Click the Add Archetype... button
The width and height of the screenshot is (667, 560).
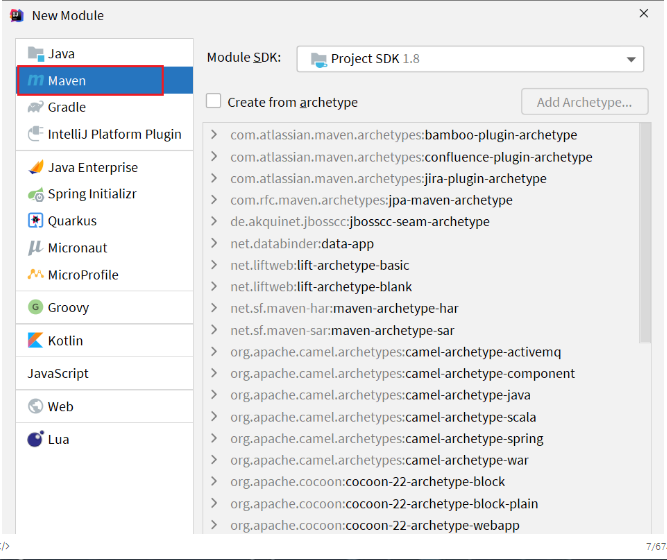[x=584, y=102]
